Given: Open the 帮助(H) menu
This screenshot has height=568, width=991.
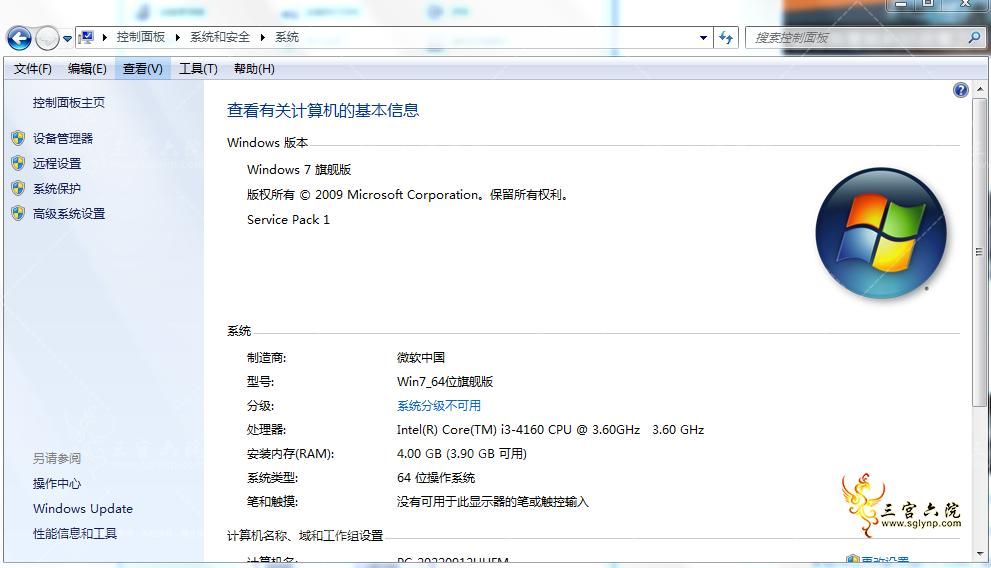Looking at the screenshot, I should point(254,69).
